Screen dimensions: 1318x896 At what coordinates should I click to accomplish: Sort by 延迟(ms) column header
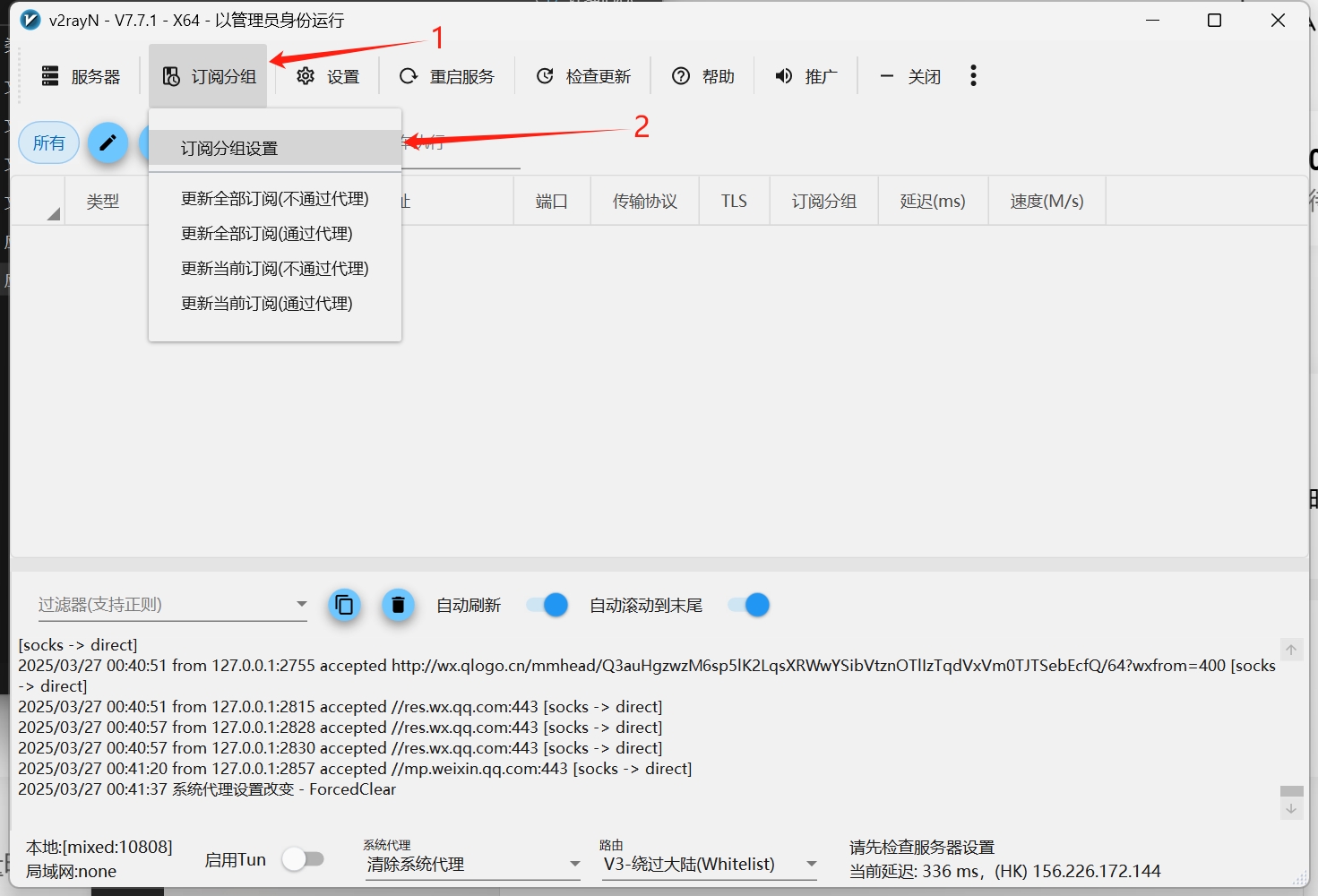tap(933, 202)
